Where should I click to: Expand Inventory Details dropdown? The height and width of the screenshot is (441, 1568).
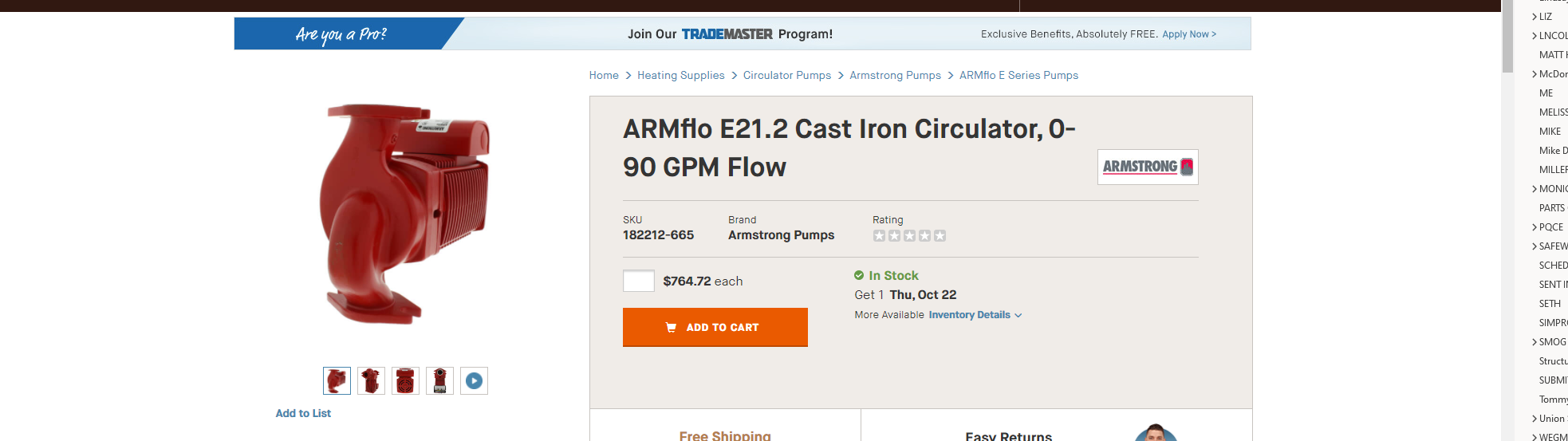(x=975, y=315)
